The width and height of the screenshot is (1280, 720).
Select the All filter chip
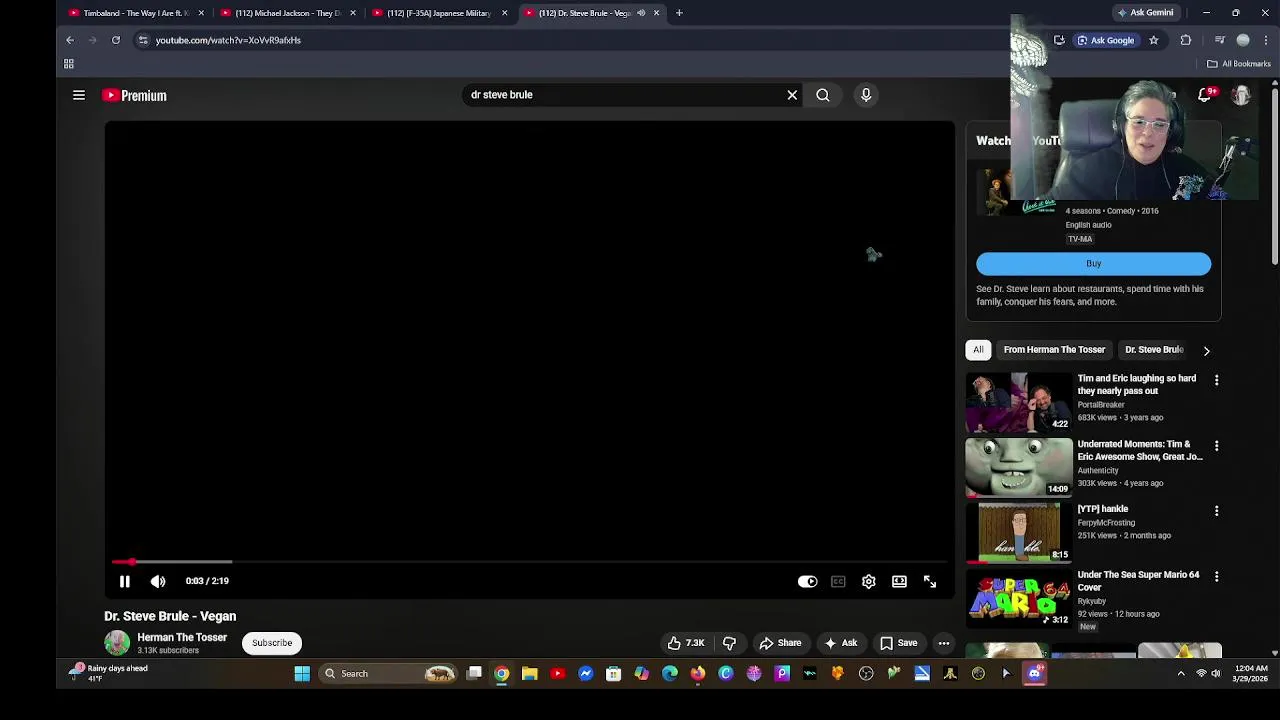[x=978, y=350]
